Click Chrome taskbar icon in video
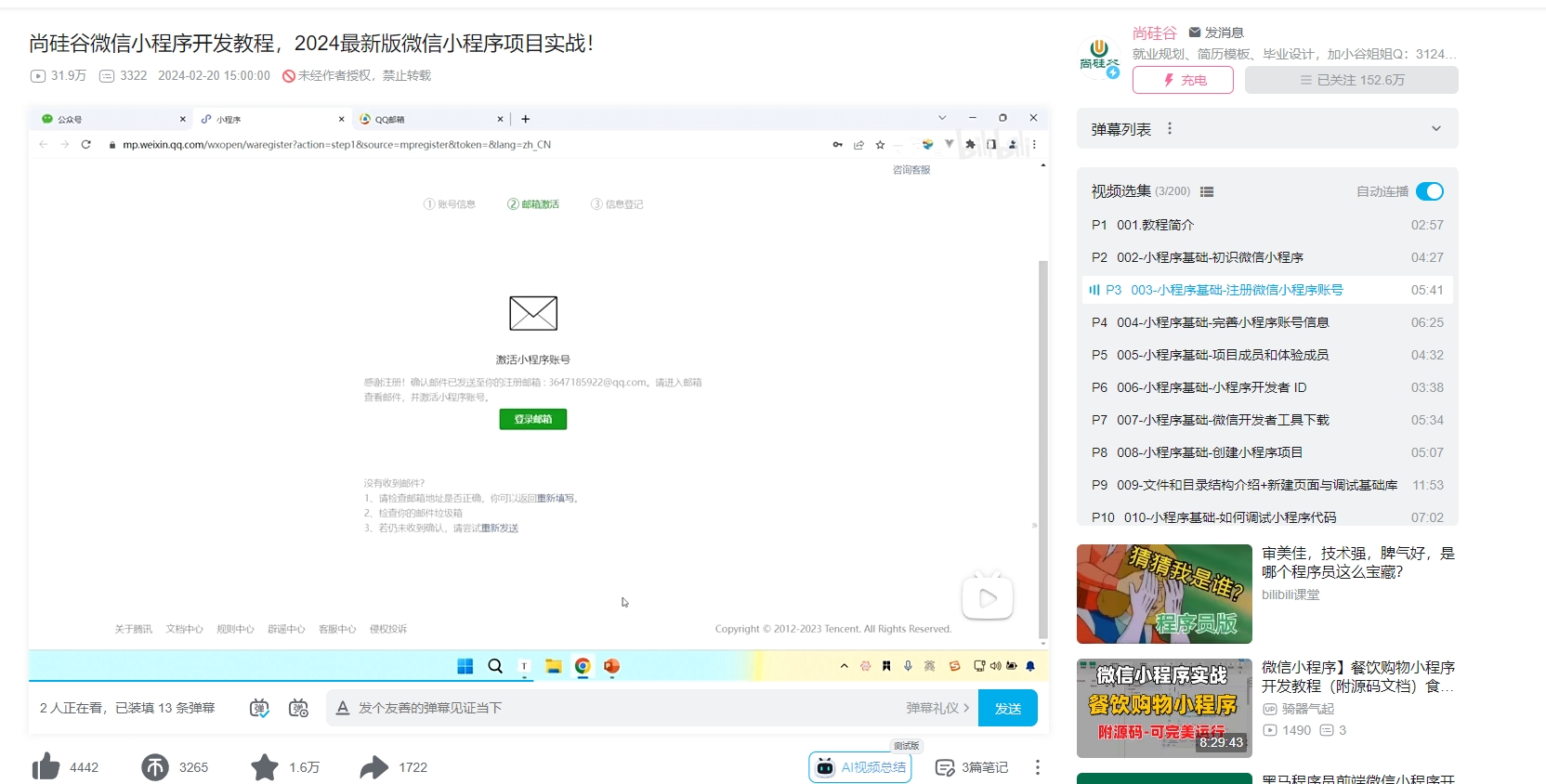 (x=583, y=666)
